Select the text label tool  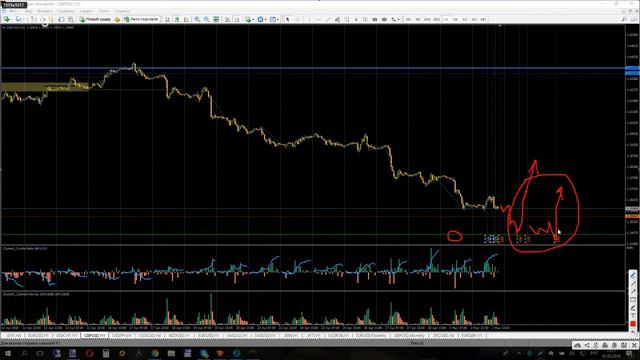[x=365, y=19]
